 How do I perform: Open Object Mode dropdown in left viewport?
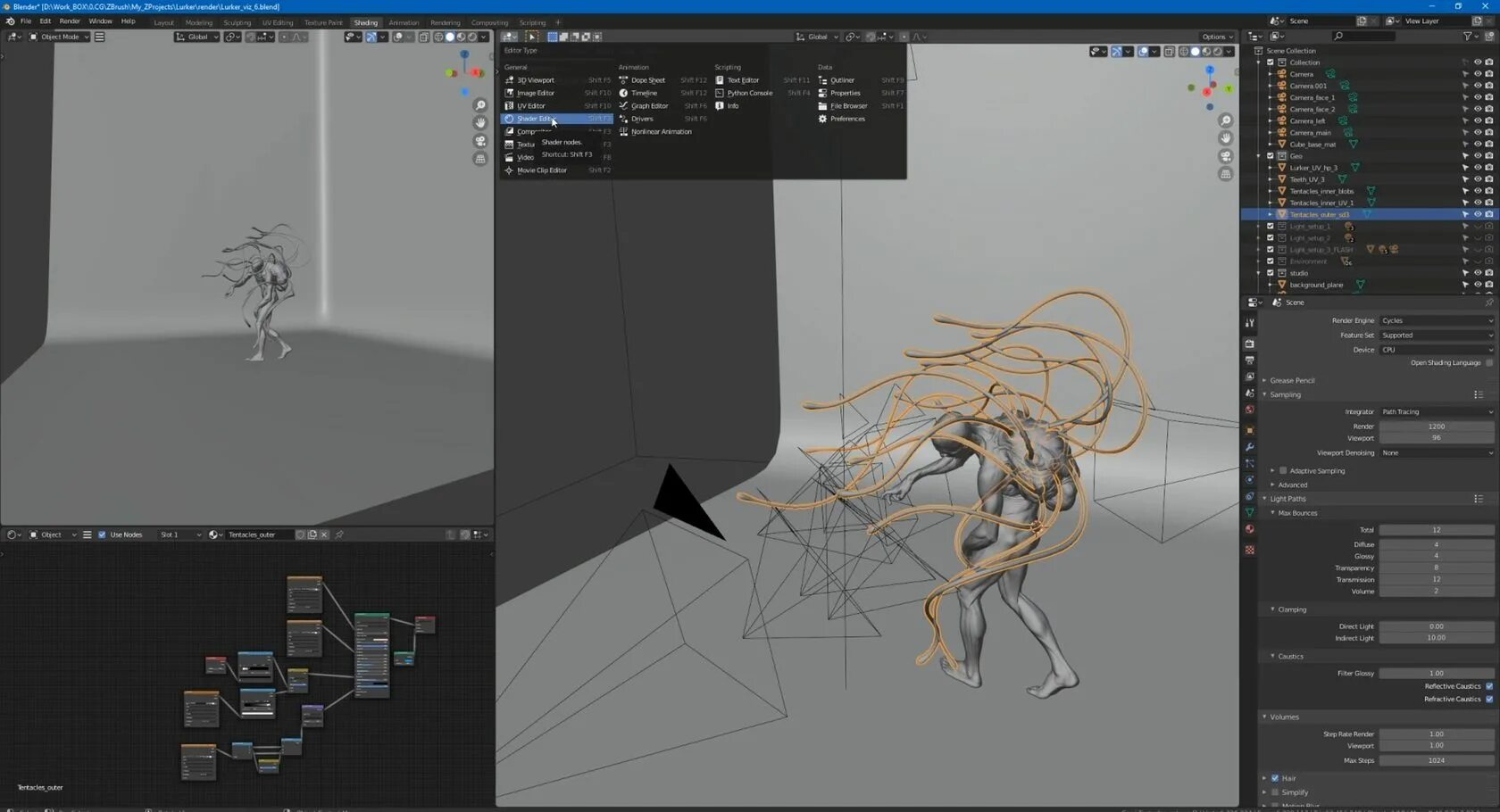click(59, 37)
